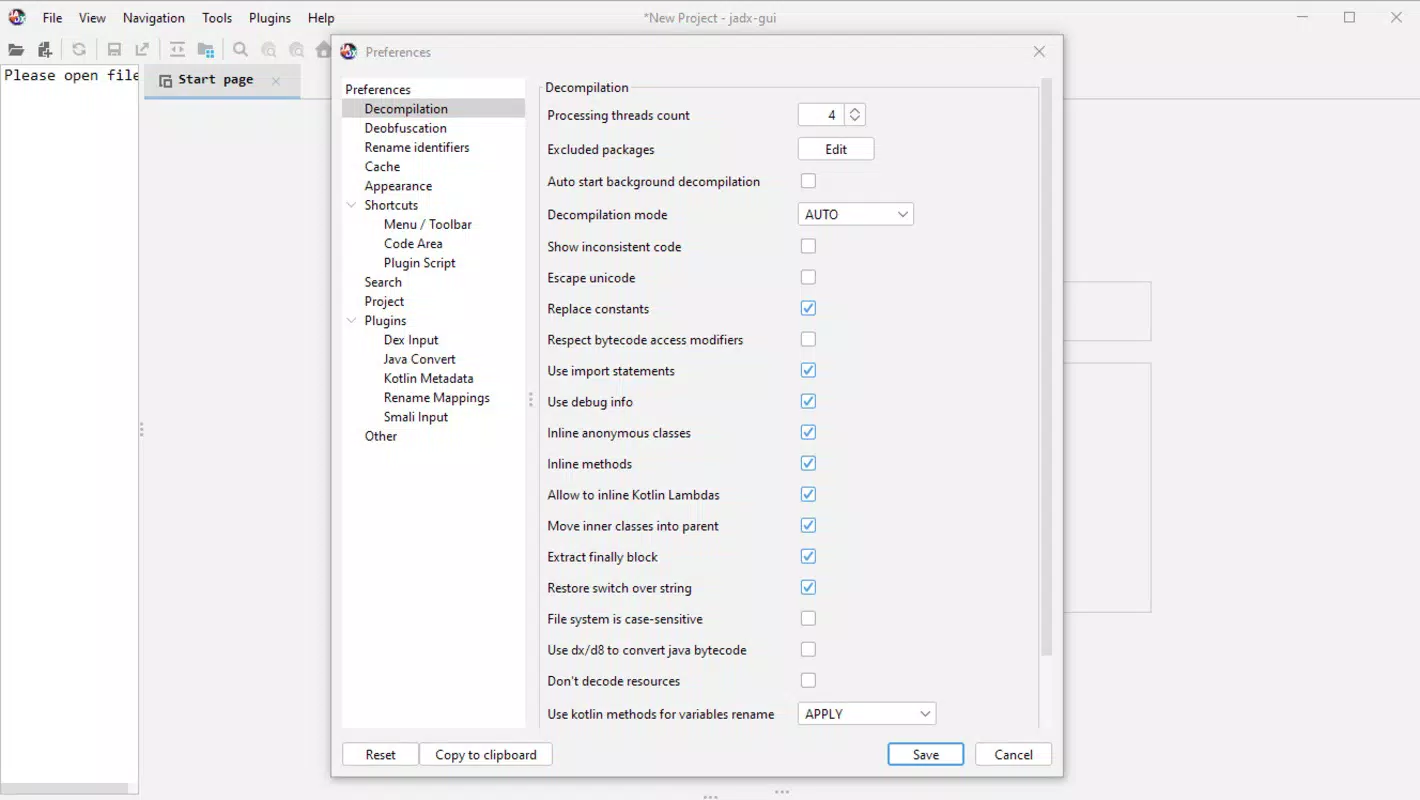
Task: Click the Open file toolbar icon
Action: tap(16, 50)
